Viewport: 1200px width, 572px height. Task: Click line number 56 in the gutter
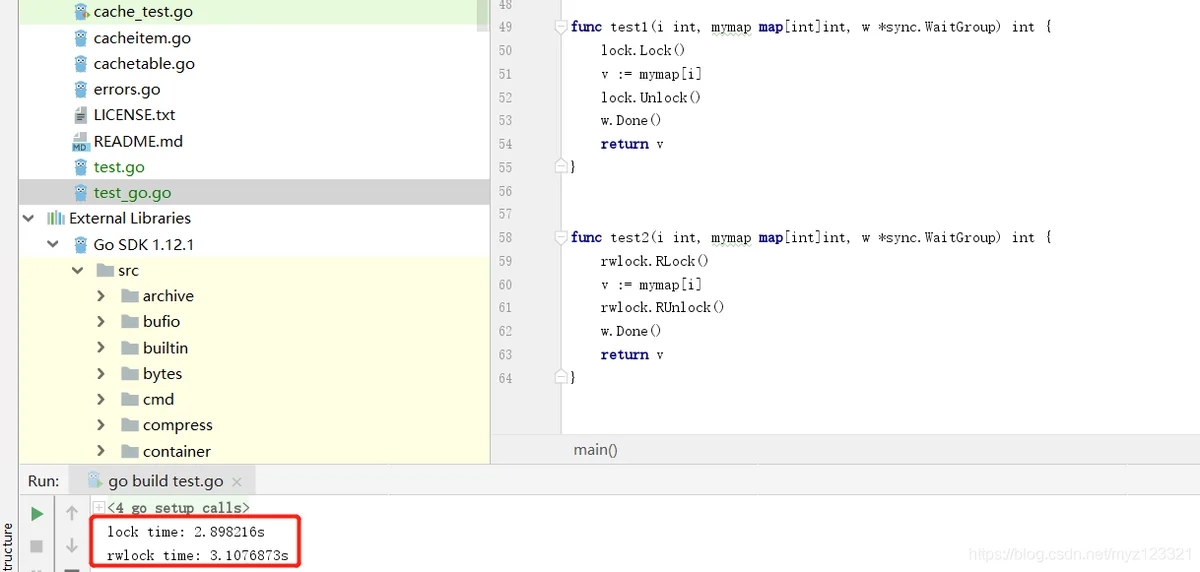504,191
